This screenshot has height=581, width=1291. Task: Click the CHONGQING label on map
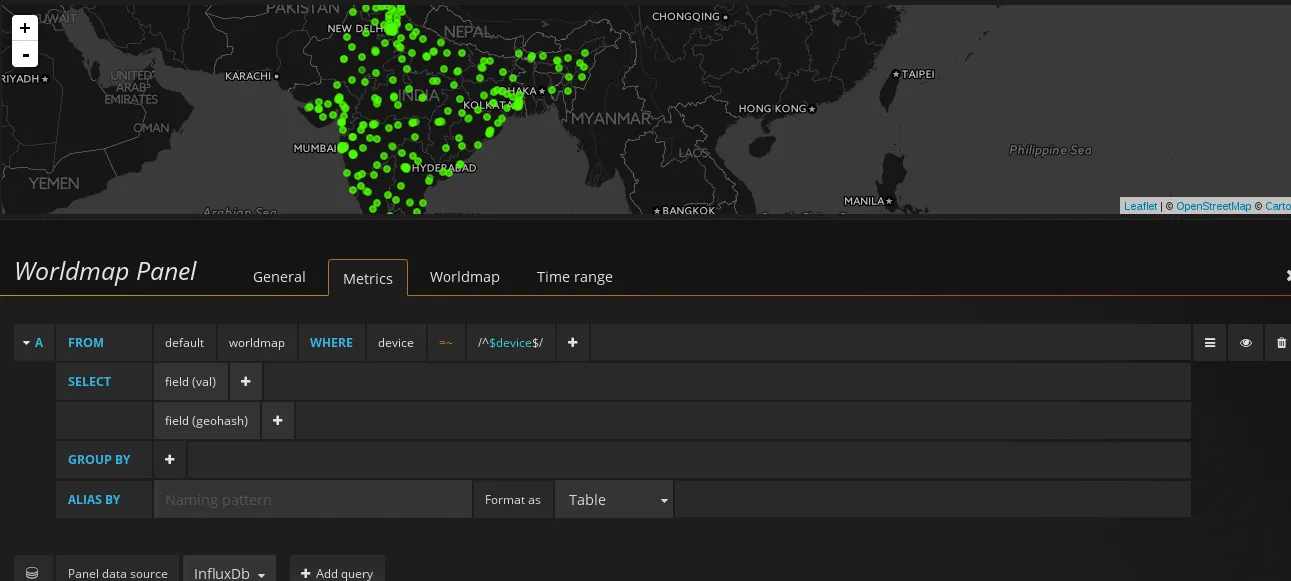point(685,16)
